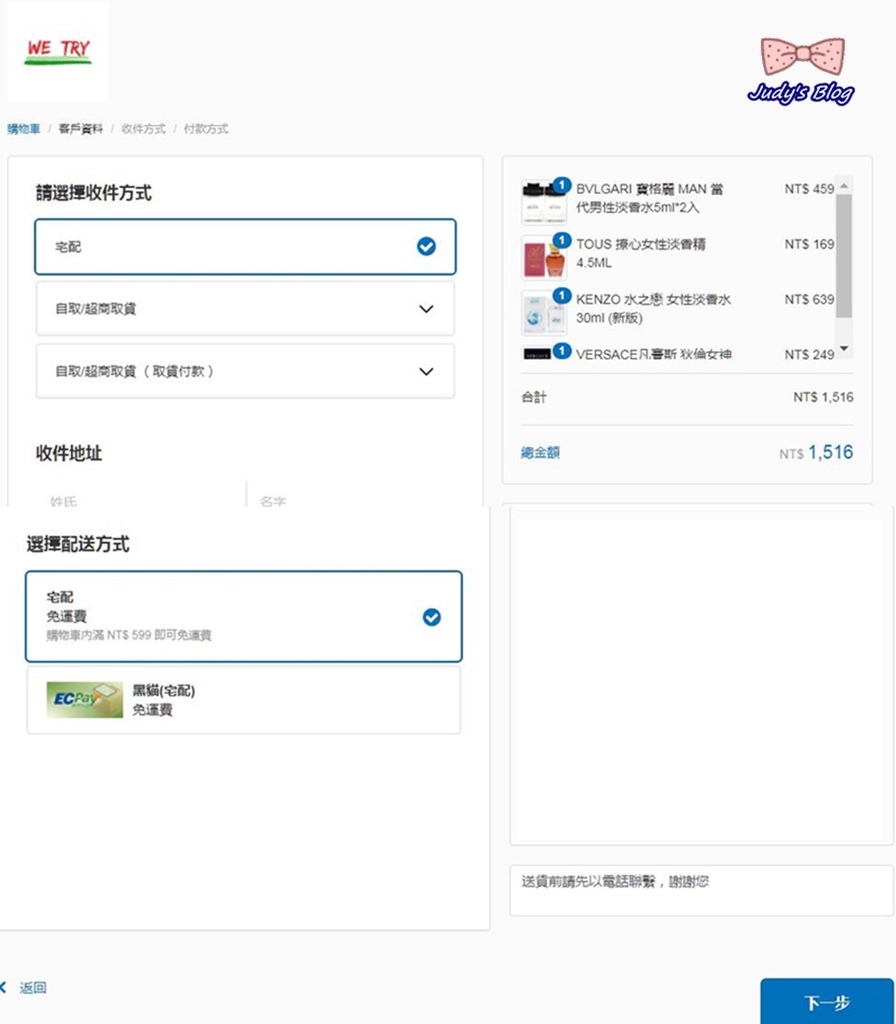Go to 購物車 breadcrumb

[24, 129]
